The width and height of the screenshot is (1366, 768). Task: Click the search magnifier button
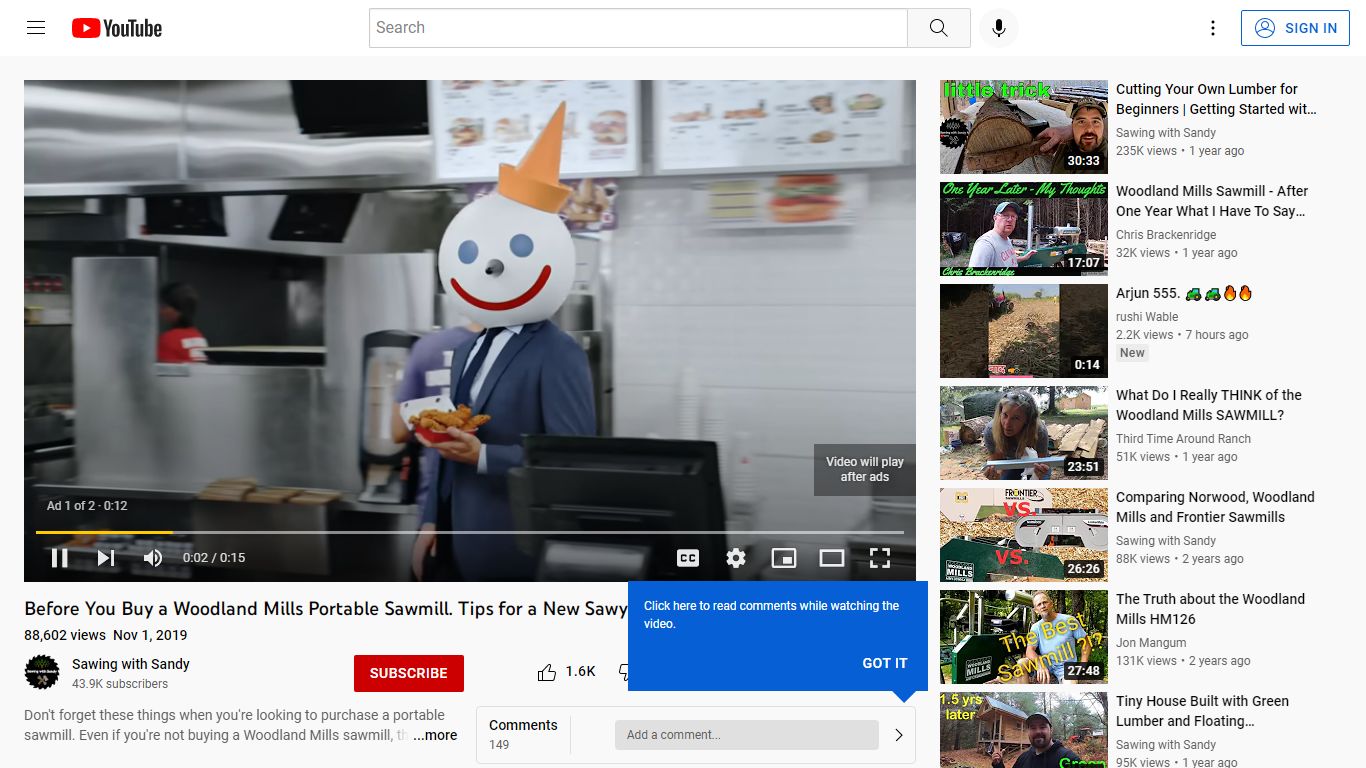click(938, 28)
